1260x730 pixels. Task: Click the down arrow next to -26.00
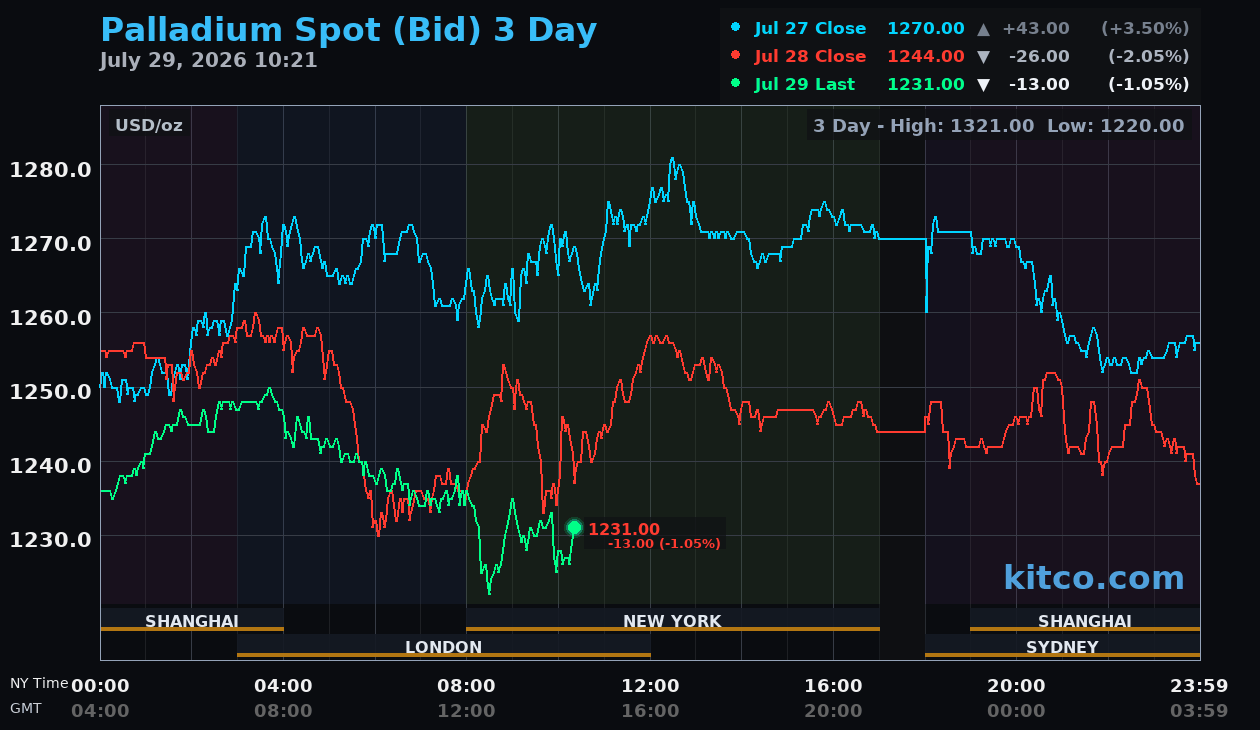click(x=983, y=57)
